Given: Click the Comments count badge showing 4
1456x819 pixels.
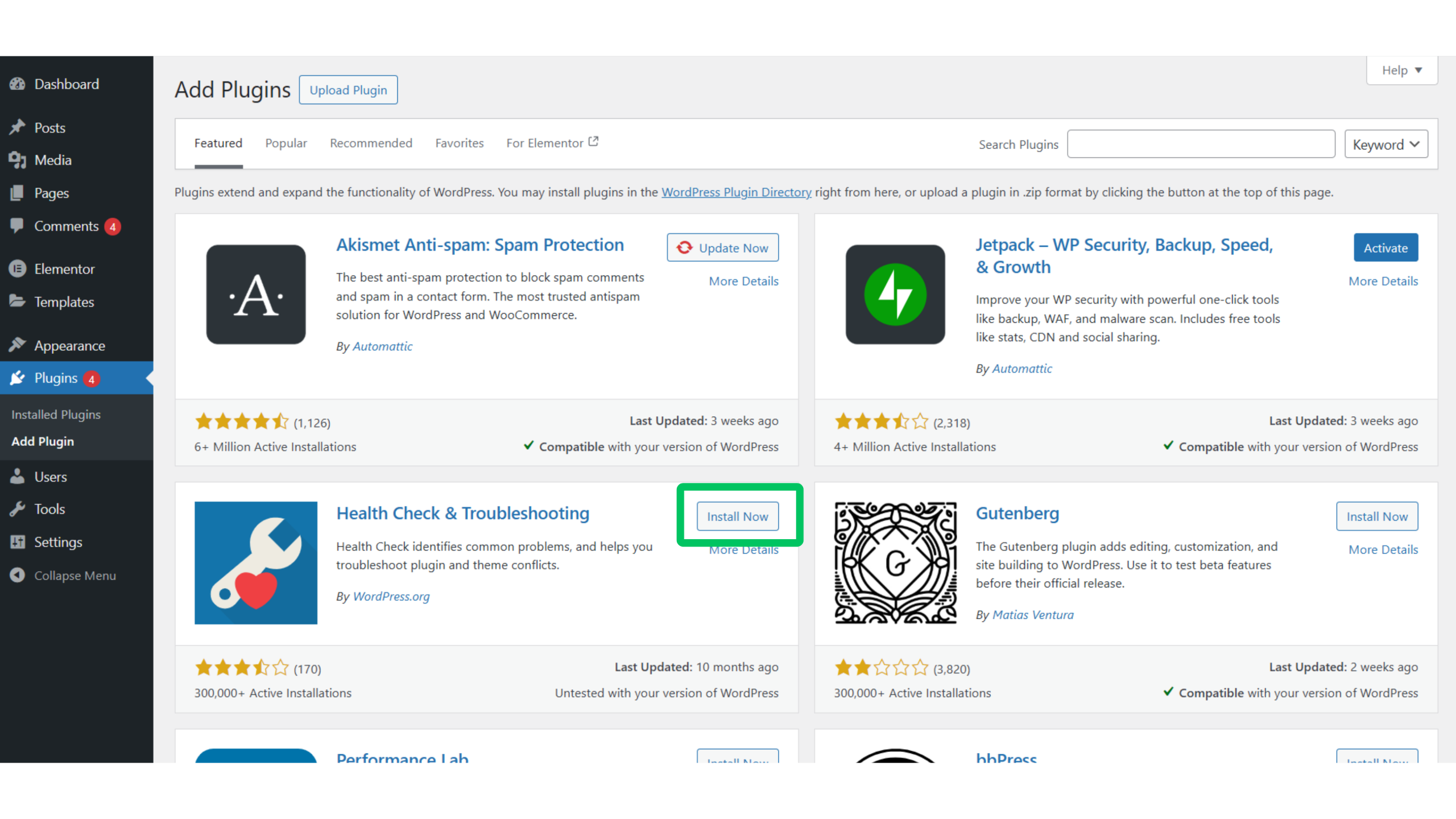Looking at the screenshot, I should tap(113, 226).
